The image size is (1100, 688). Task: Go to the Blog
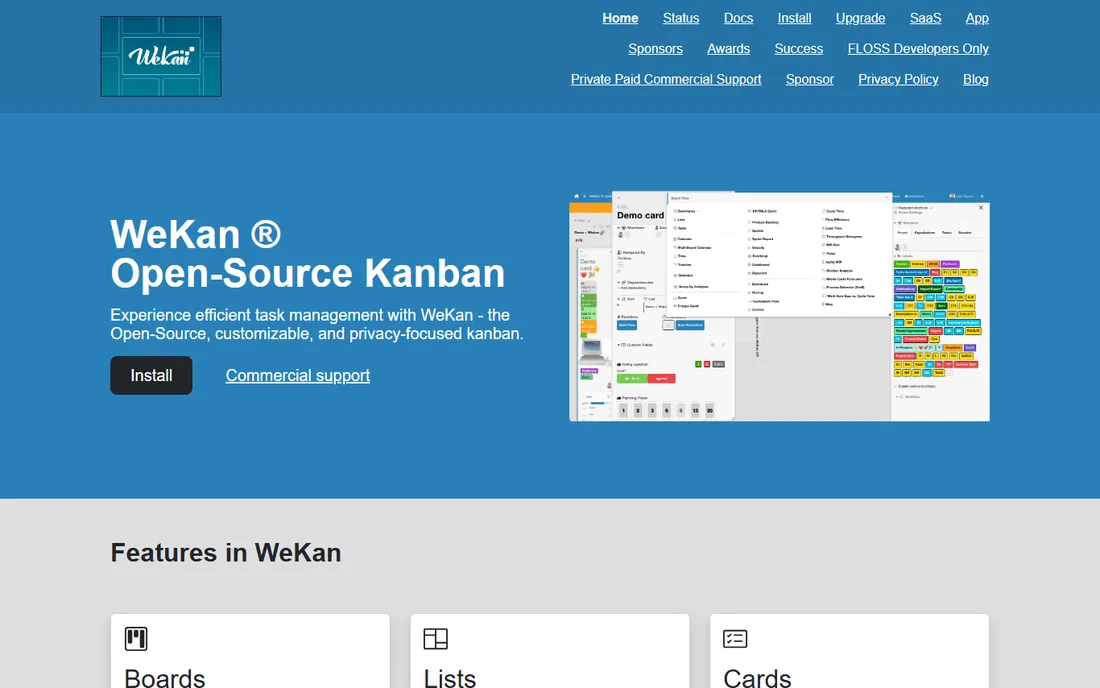click(975, 79)
